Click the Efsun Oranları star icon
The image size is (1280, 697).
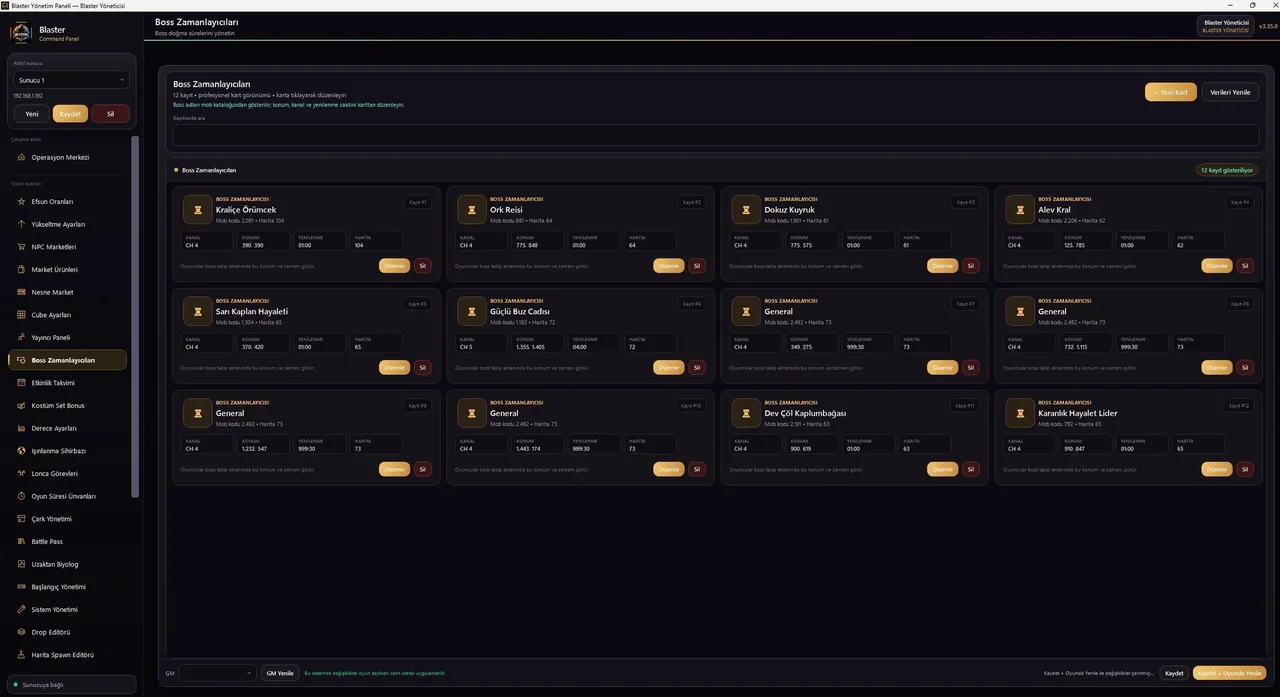tap(21, 201)
